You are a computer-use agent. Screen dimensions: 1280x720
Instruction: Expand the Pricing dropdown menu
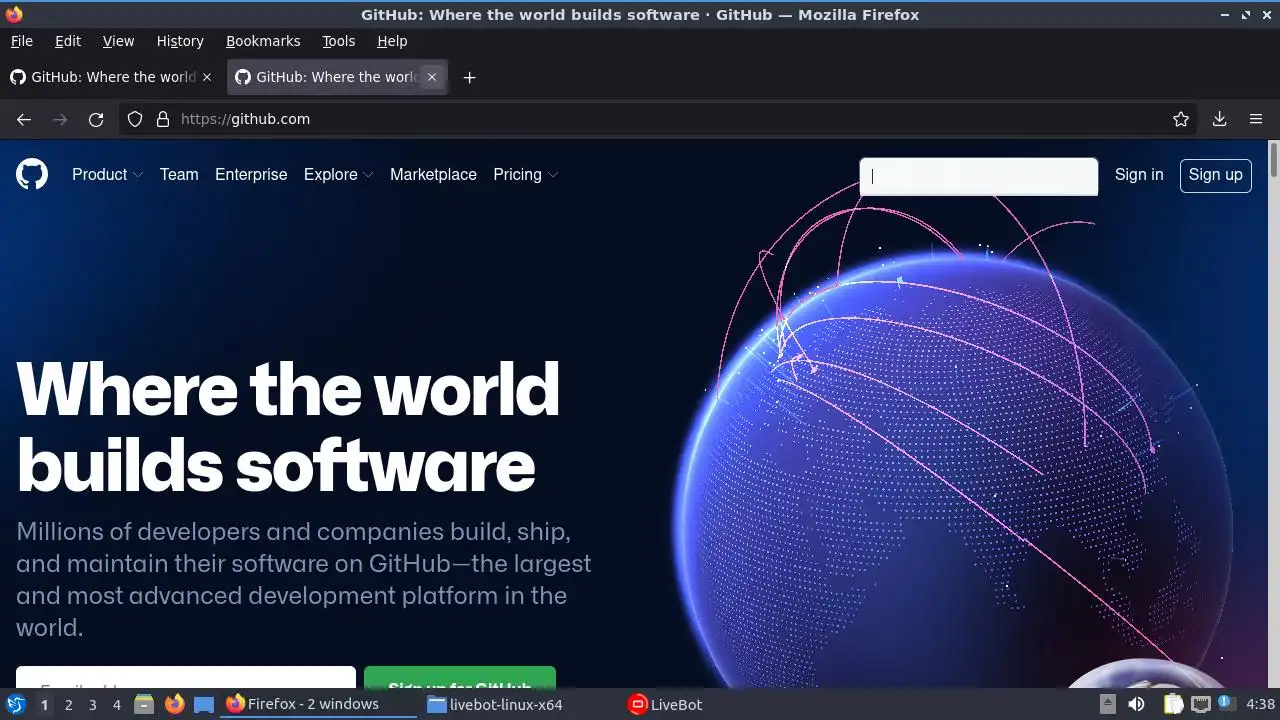tap(525, 174)
